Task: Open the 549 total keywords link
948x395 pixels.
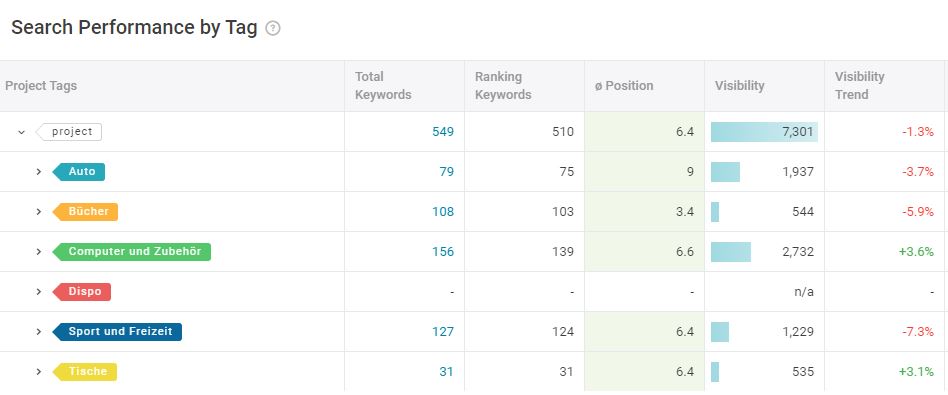Action: [443, 132]
